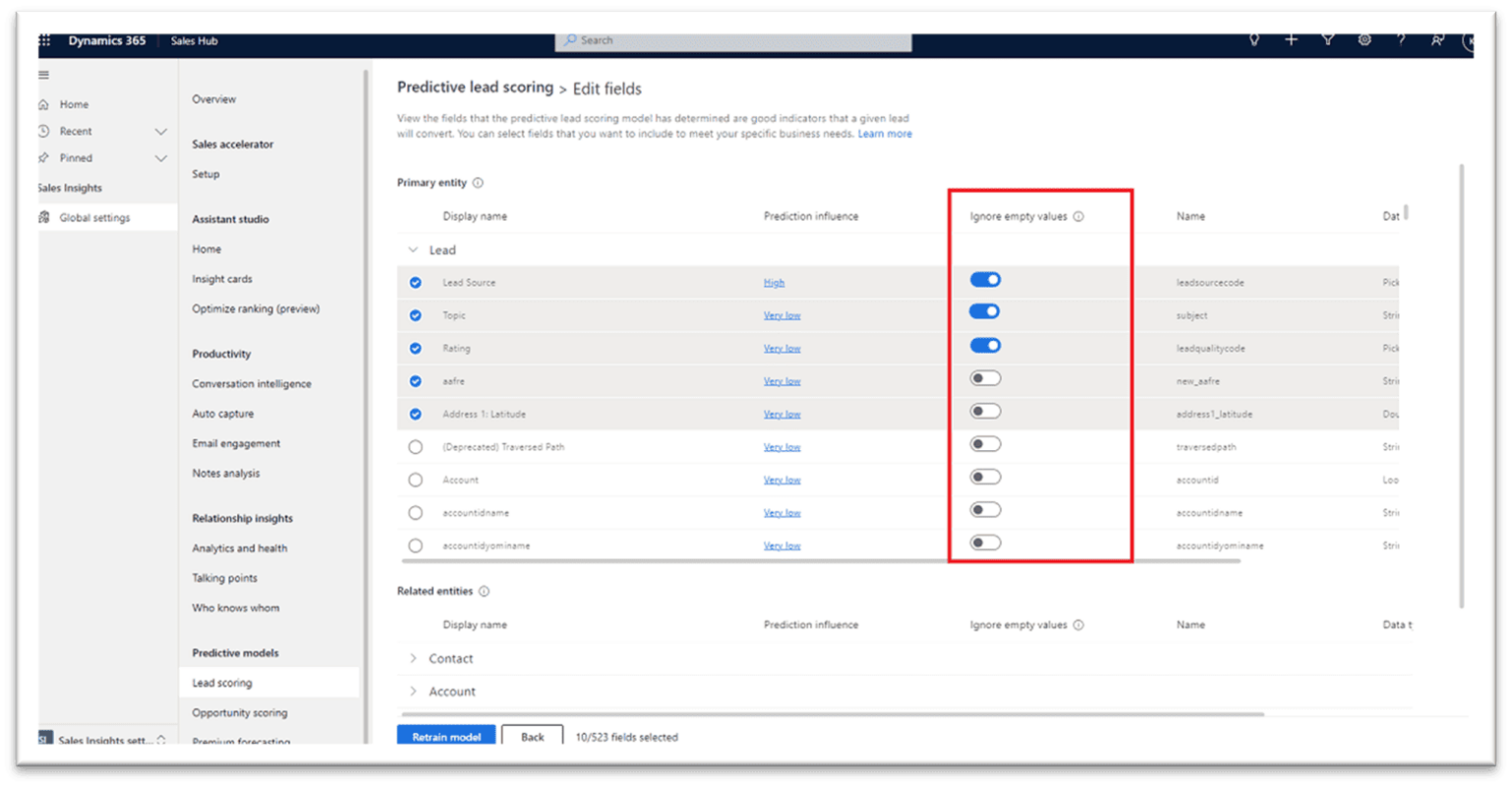Open the settings gear icon

1364,40
